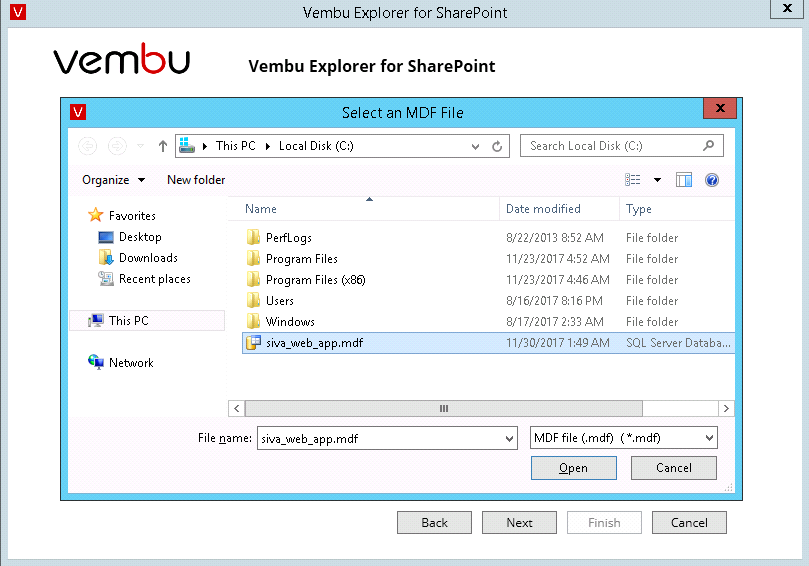This screenshot has width=809, height=566.
Task: Click the Users folder icon
Action: (253, 300)
